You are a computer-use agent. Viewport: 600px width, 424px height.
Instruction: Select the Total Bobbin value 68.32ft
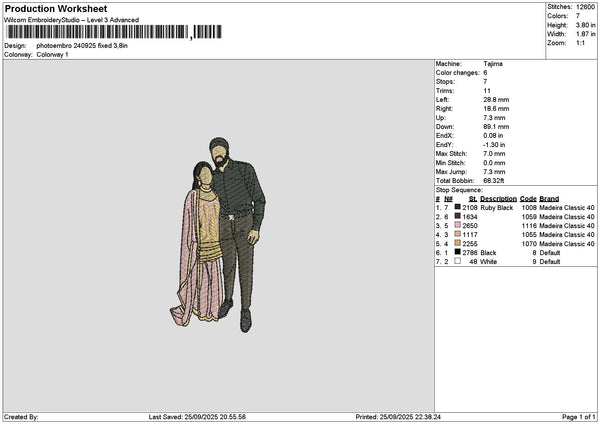494,181
